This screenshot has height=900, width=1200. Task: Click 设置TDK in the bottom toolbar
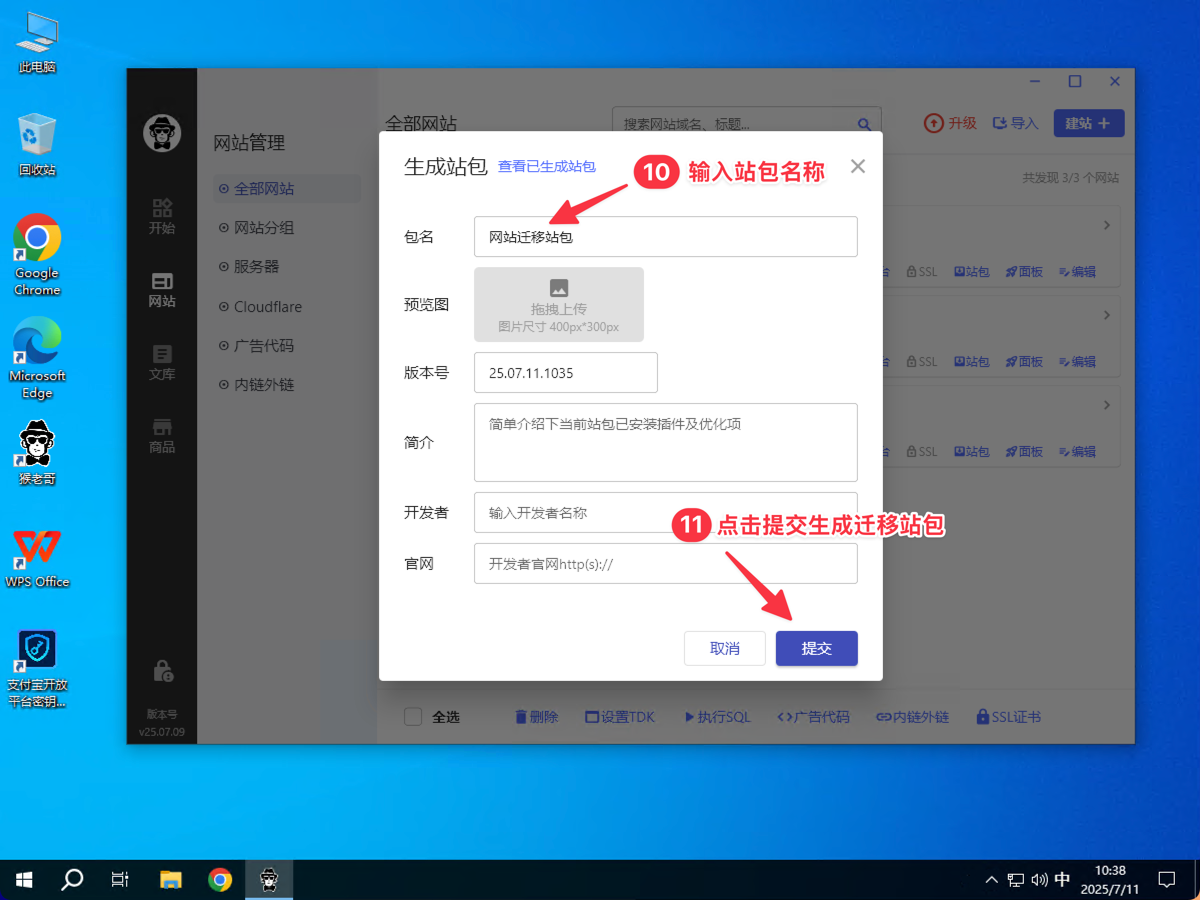620,717
